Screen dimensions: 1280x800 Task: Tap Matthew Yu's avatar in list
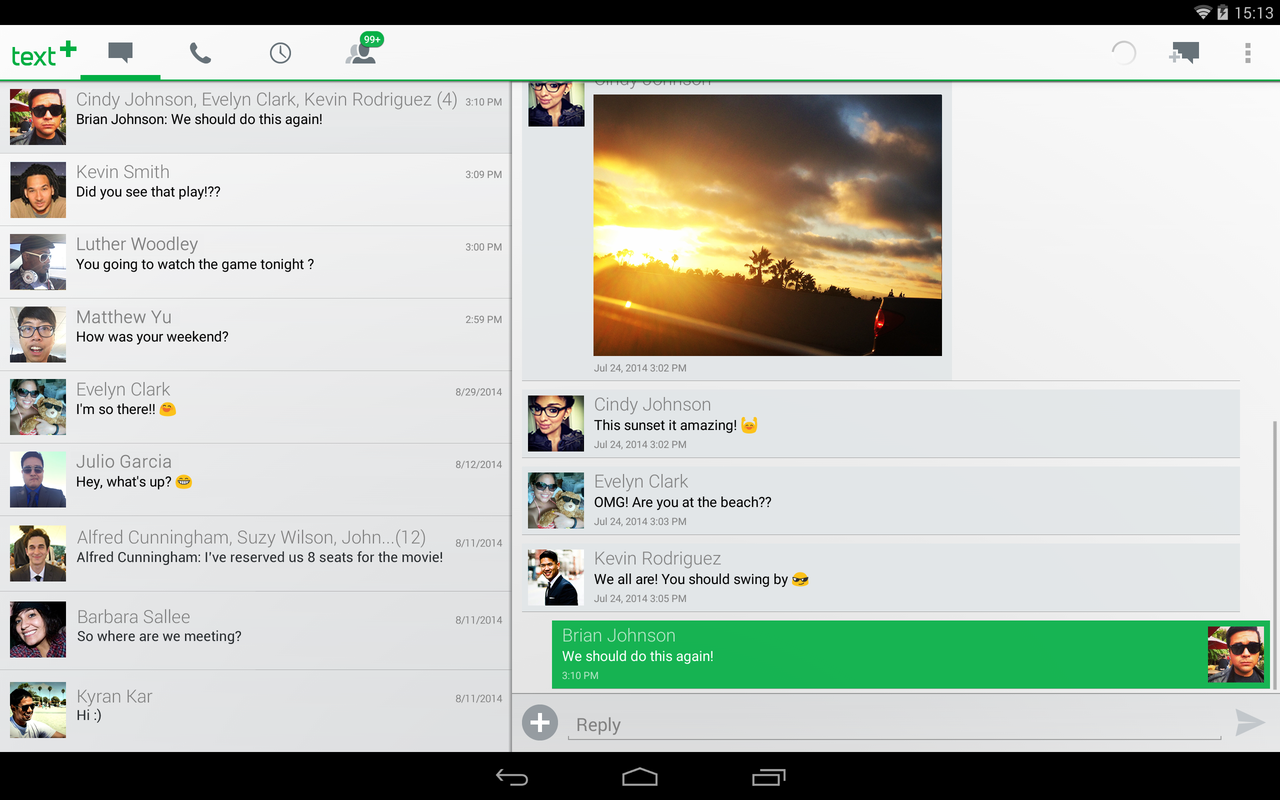pos(38,335)
